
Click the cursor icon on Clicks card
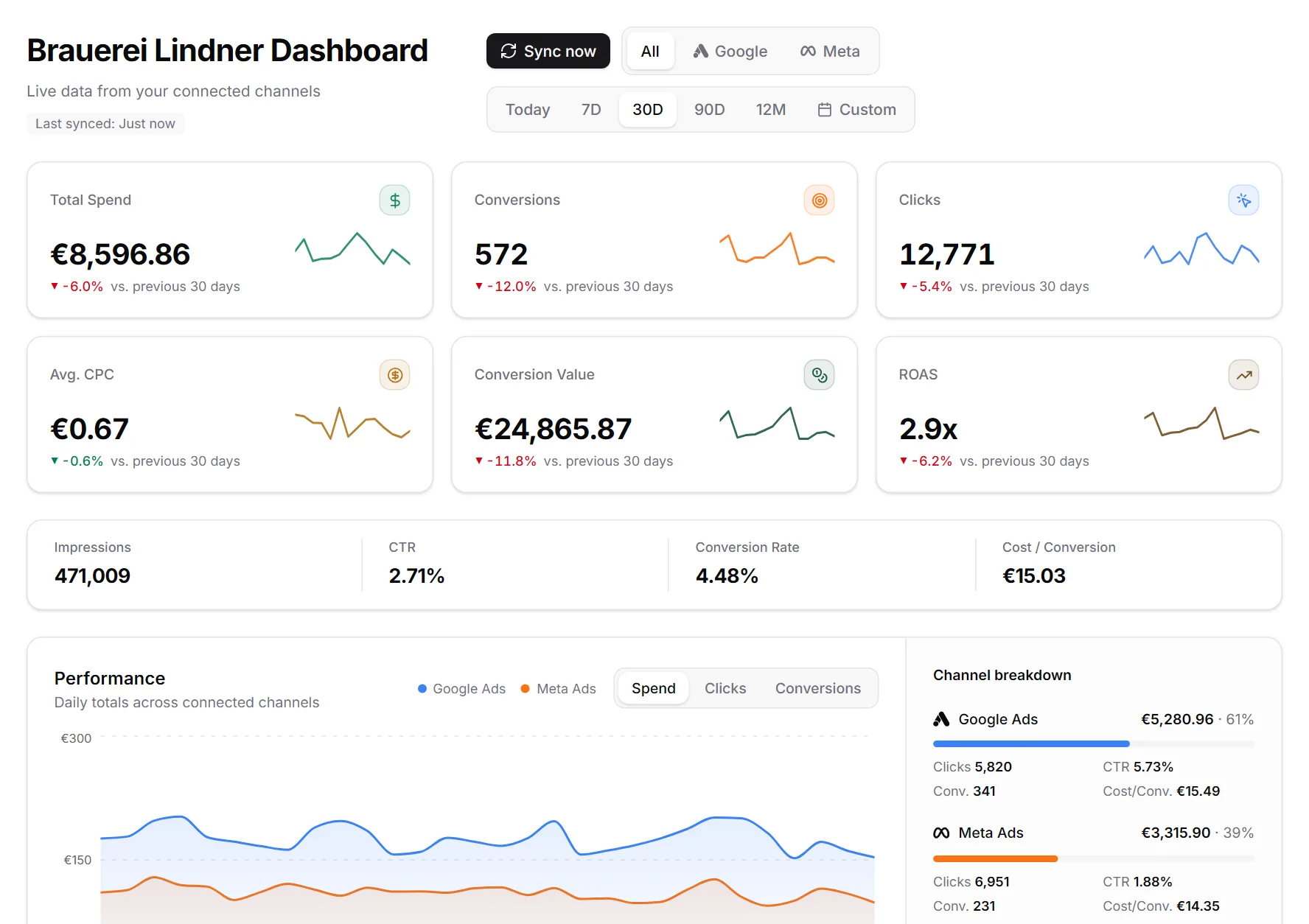point(1243,200)
